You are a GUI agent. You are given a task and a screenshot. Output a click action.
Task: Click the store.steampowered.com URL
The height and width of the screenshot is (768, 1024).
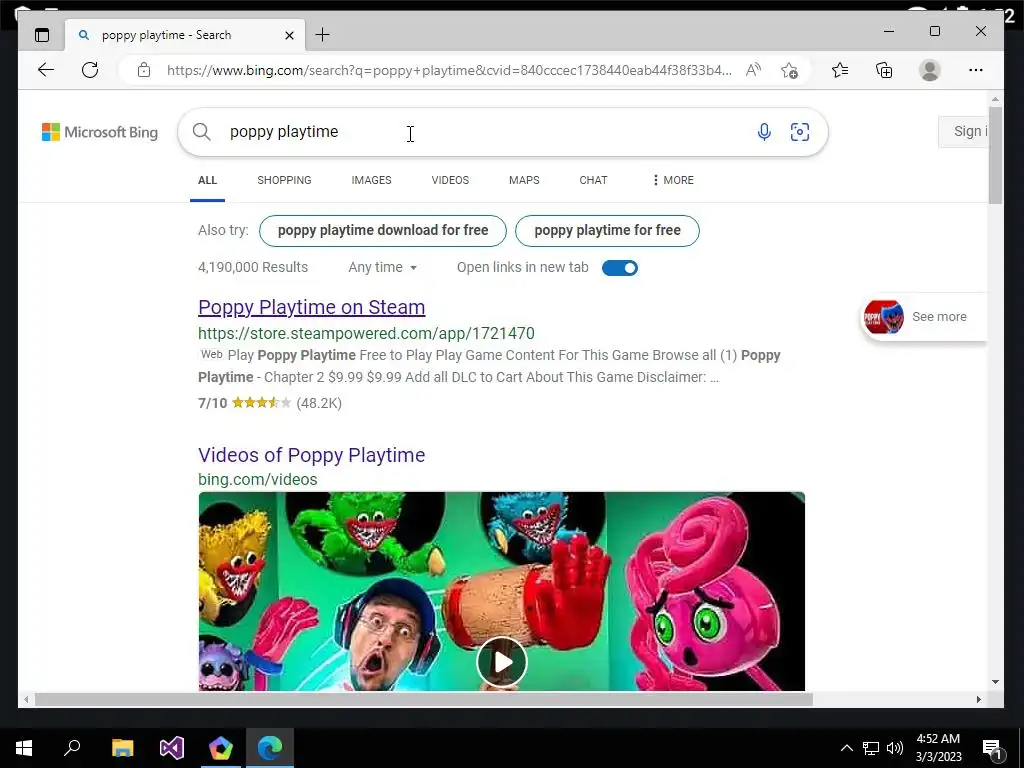[366, 333]
